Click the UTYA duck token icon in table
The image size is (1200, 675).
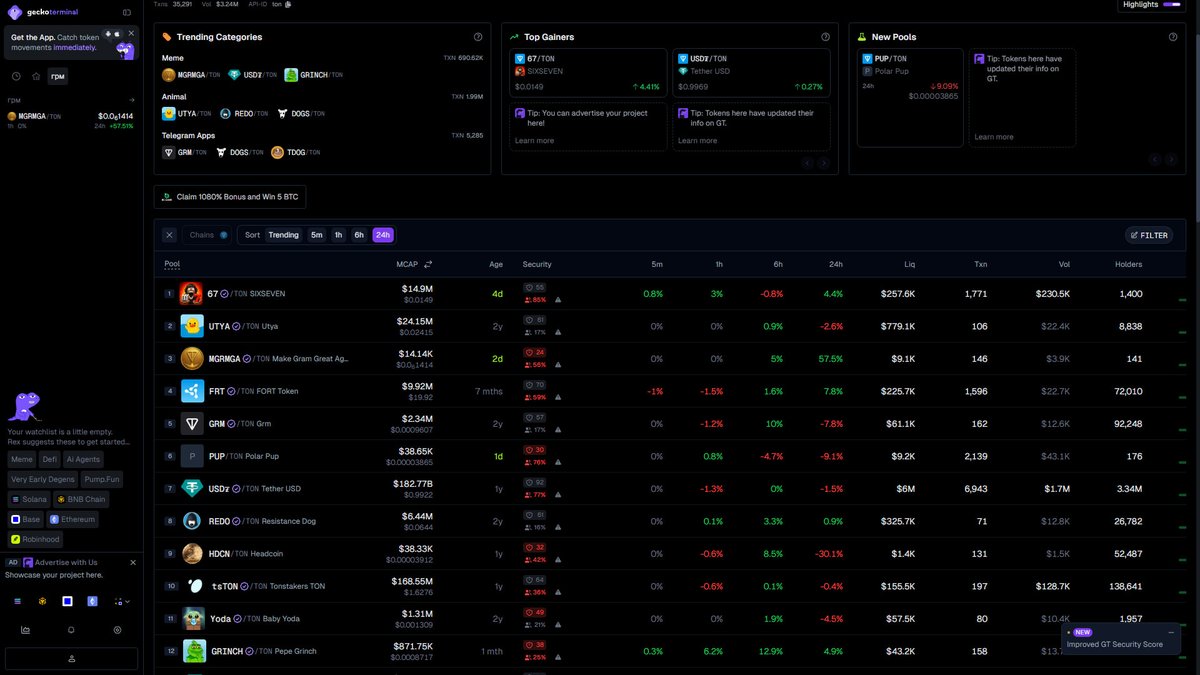point(191,326)
